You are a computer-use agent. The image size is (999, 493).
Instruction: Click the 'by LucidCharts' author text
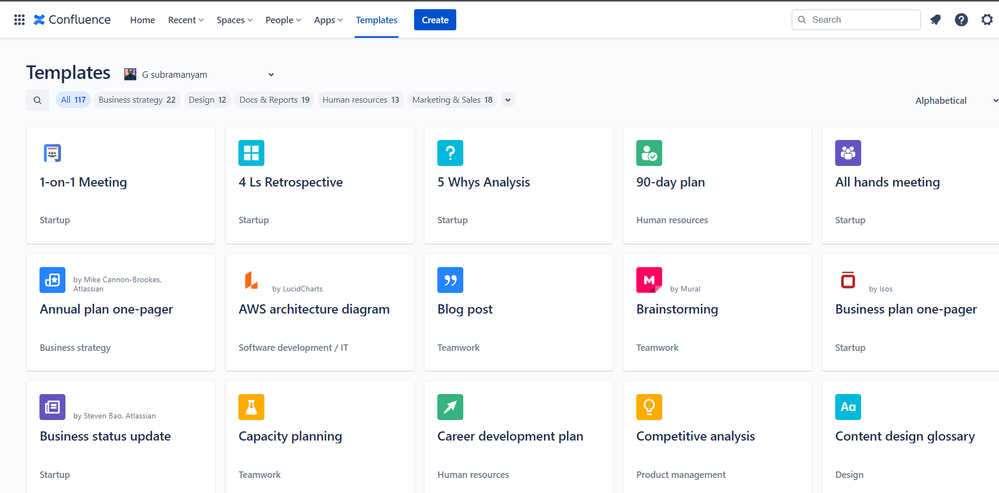(x=298, y=289)
